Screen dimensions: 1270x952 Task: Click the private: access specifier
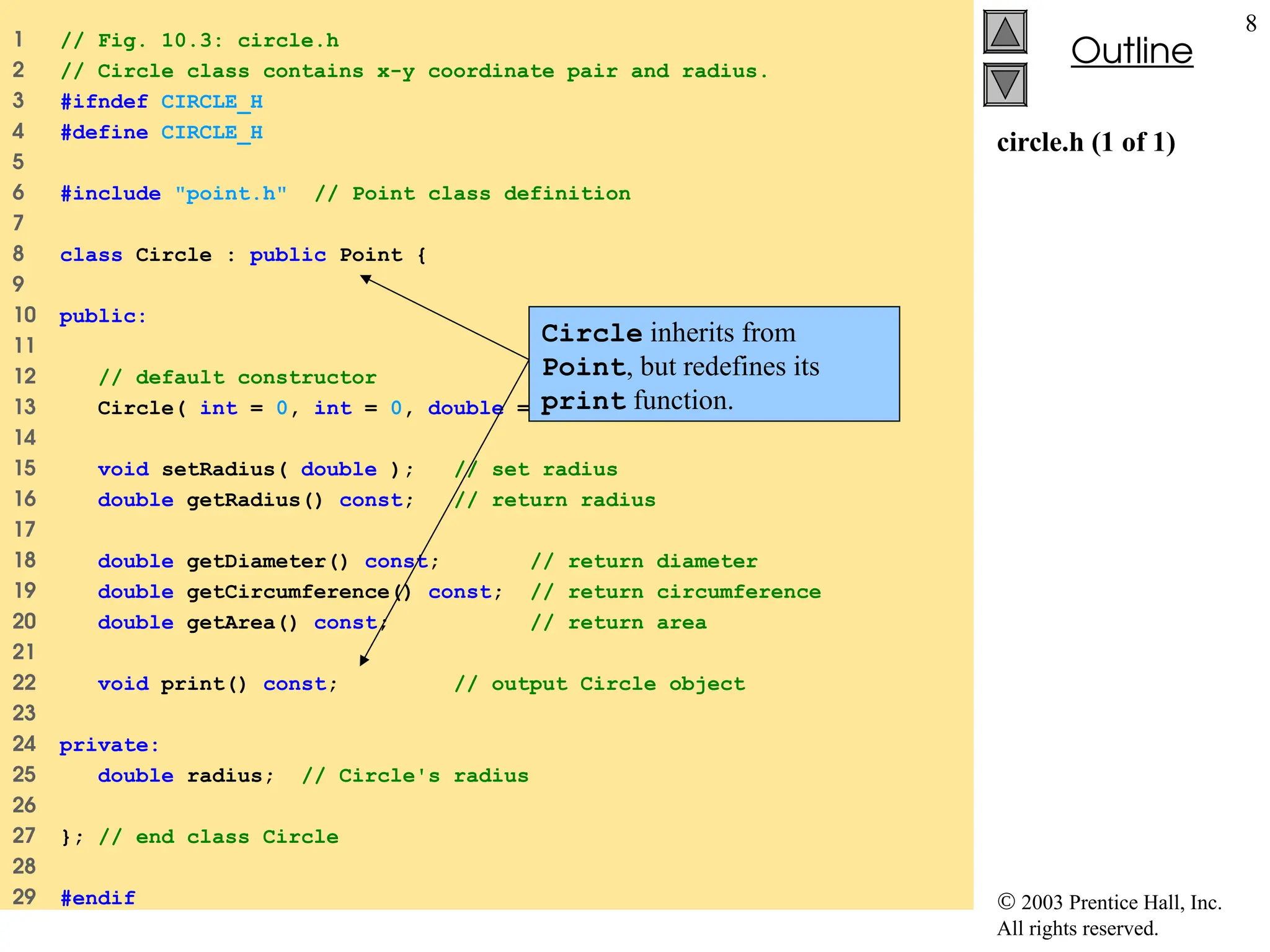(109, 745)
